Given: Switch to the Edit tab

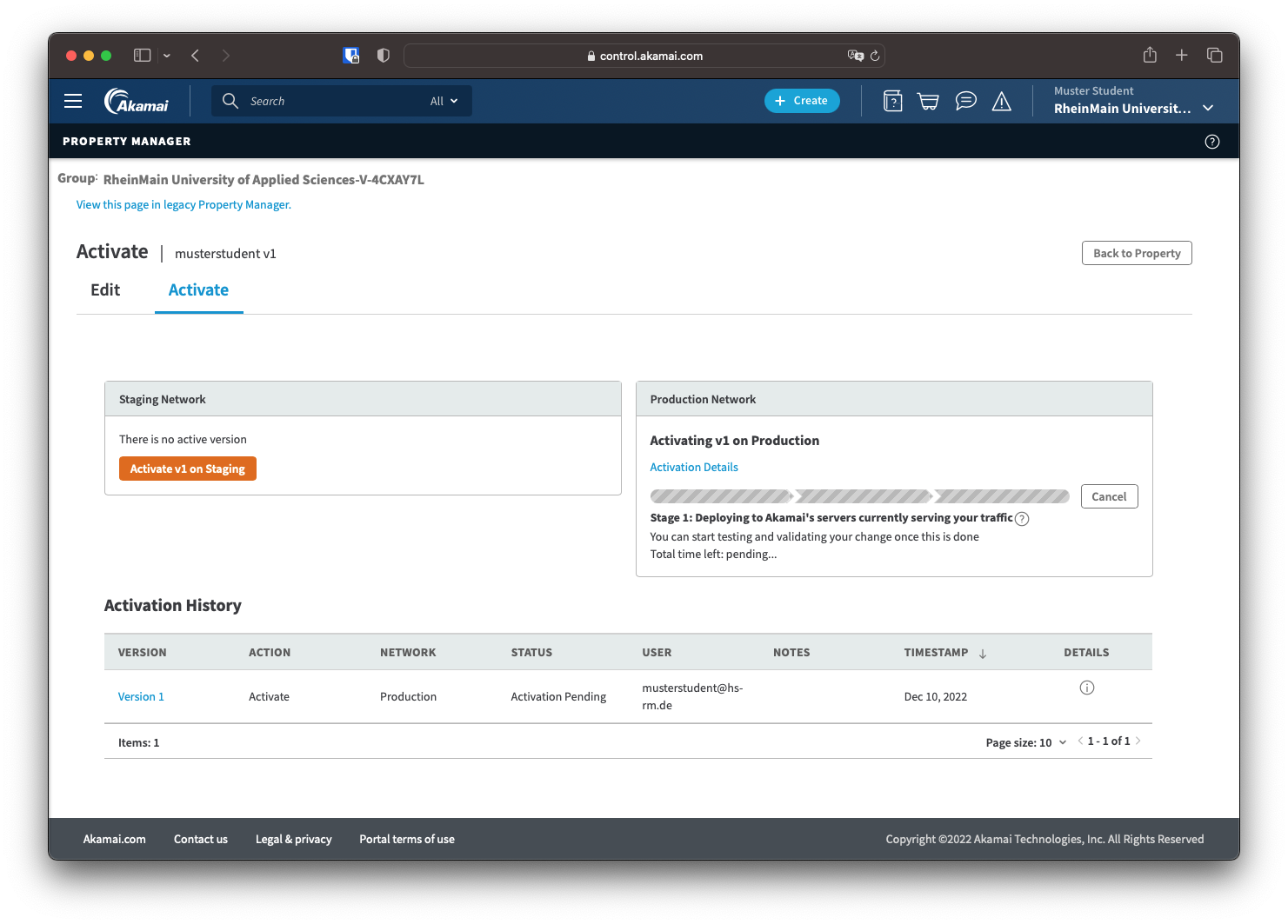Looking at the screenshot, I should [x=105, y=290].
